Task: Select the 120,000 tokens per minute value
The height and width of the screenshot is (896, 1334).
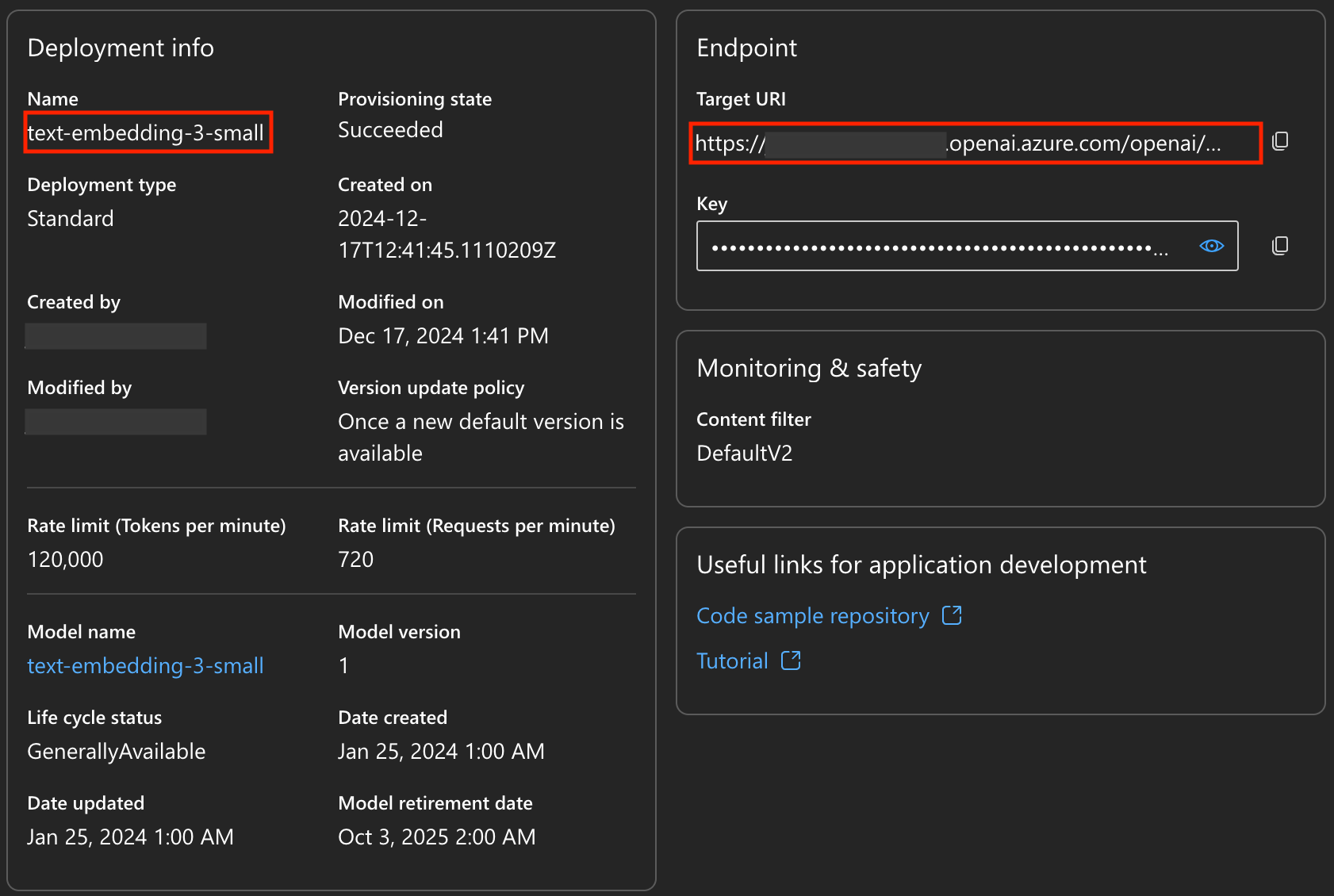Action: (65, 560)
